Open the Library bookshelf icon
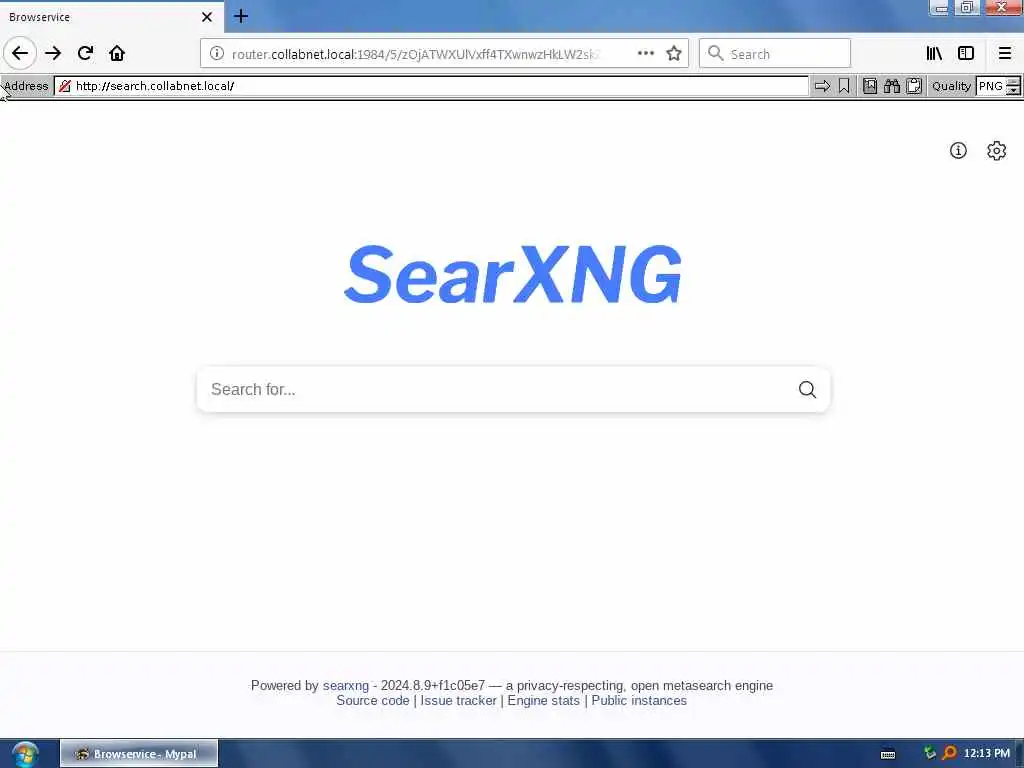The image size is (1024, 768). (934, 54)
